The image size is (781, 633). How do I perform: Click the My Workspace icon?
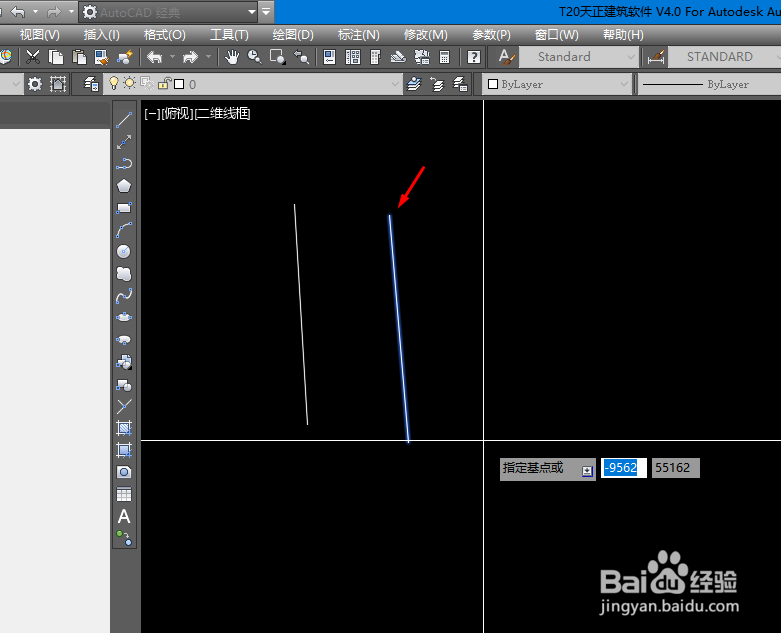tap(58, 84)
